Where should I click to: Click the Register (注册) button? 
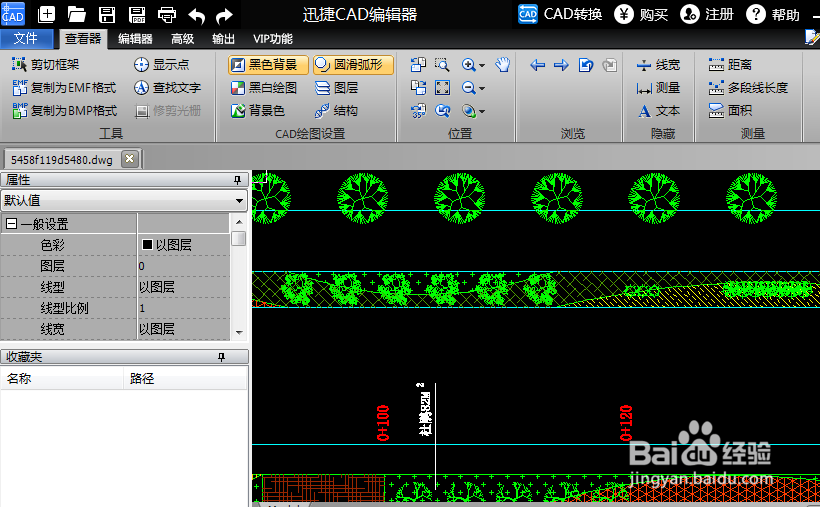pyautogui.click(x=707, y=14)
